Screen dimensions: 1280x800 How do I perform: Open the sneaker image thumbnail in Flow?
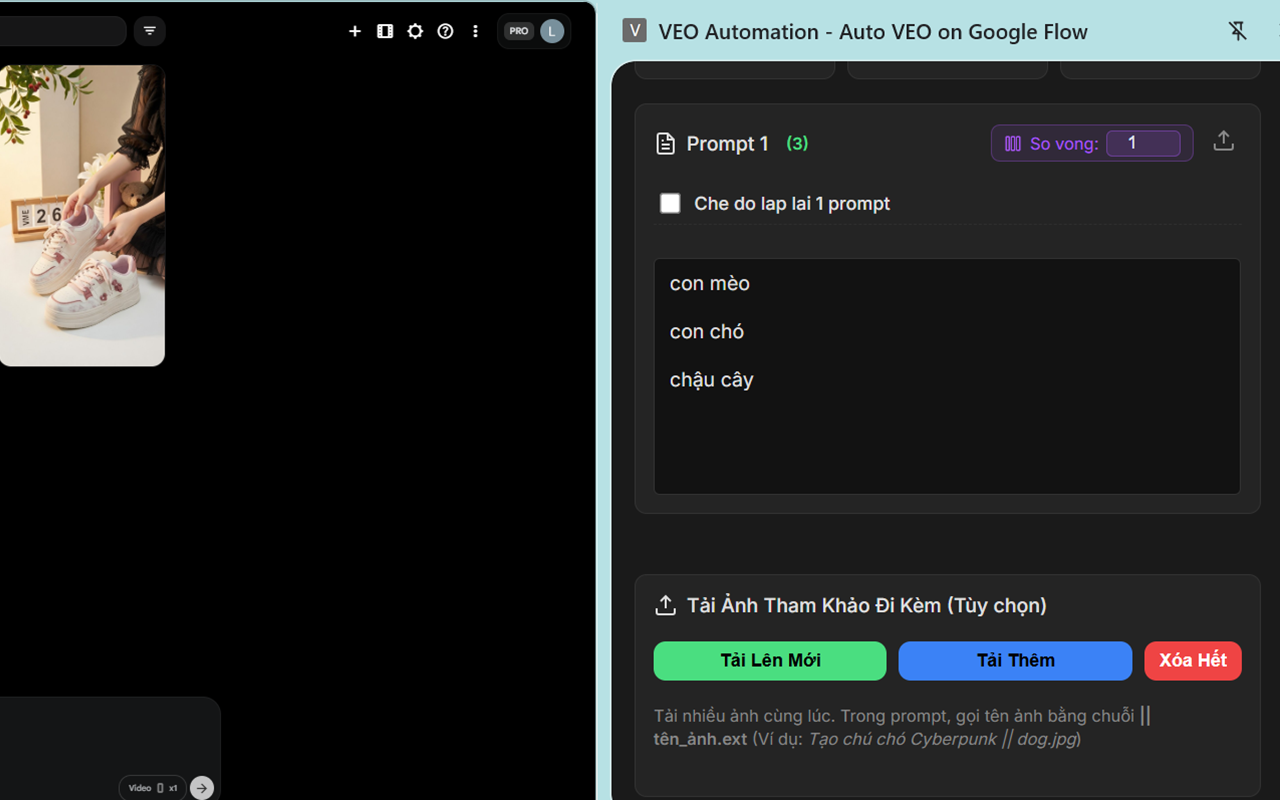82,216
